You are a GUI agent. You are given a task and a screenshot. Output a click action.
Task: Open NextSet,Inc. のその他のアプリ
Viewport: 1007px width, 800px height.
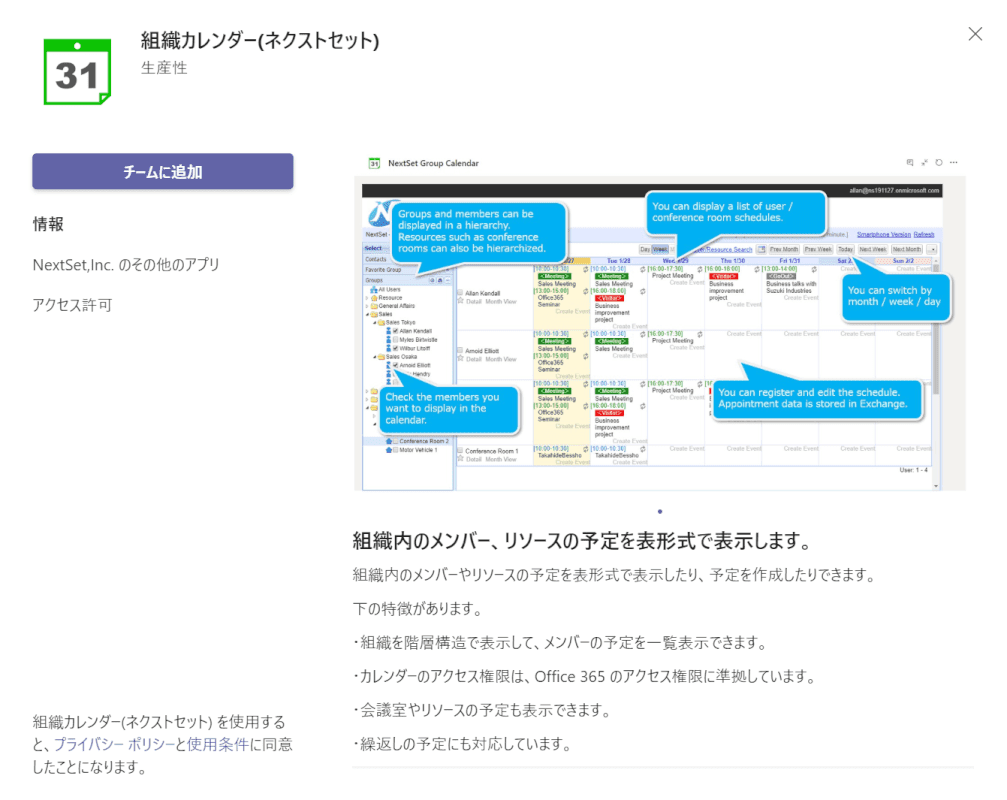tap(126, 265)
